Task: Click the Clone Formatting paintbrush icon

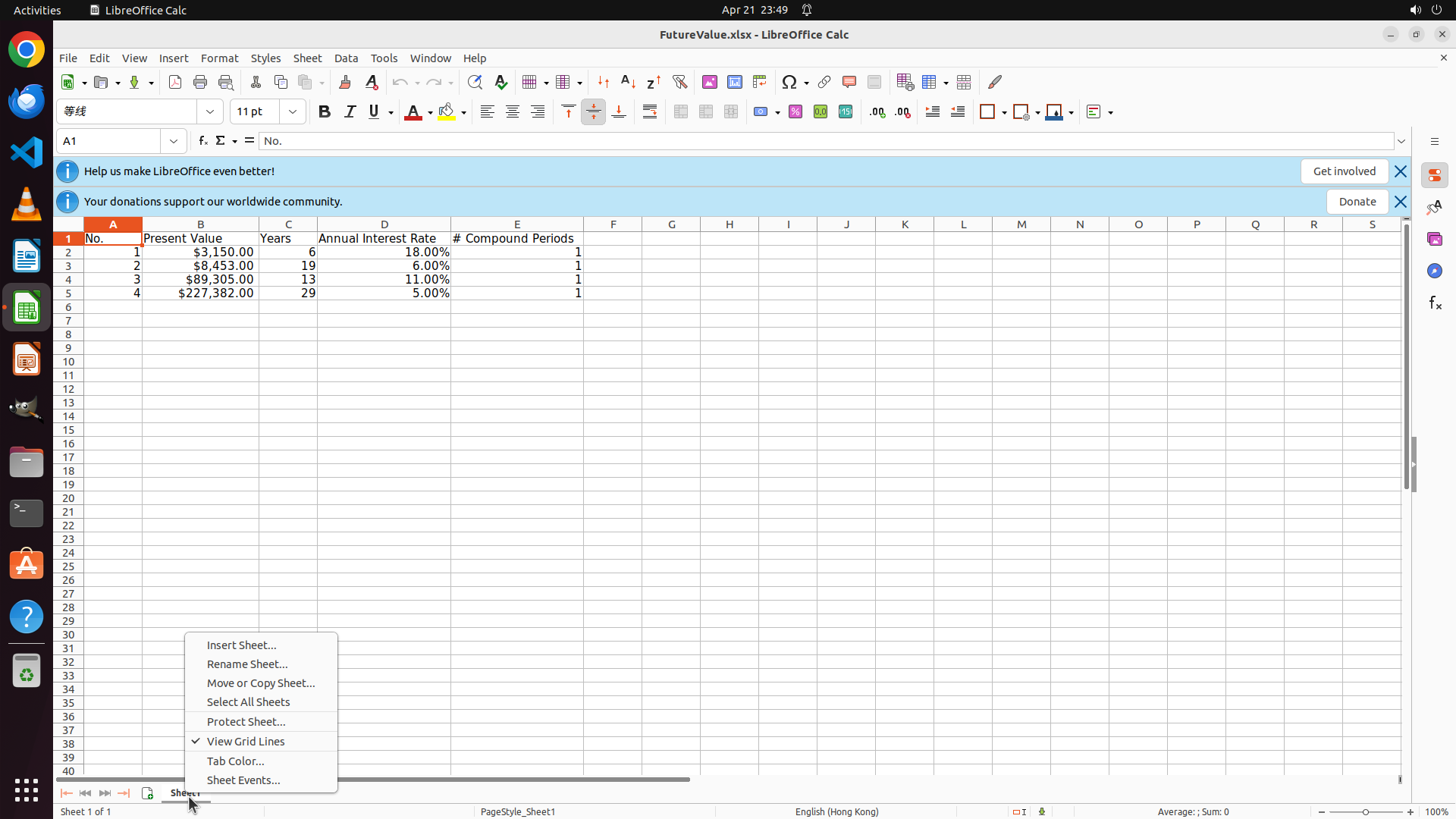Action: pyautogui.click(x=345, y=83)
